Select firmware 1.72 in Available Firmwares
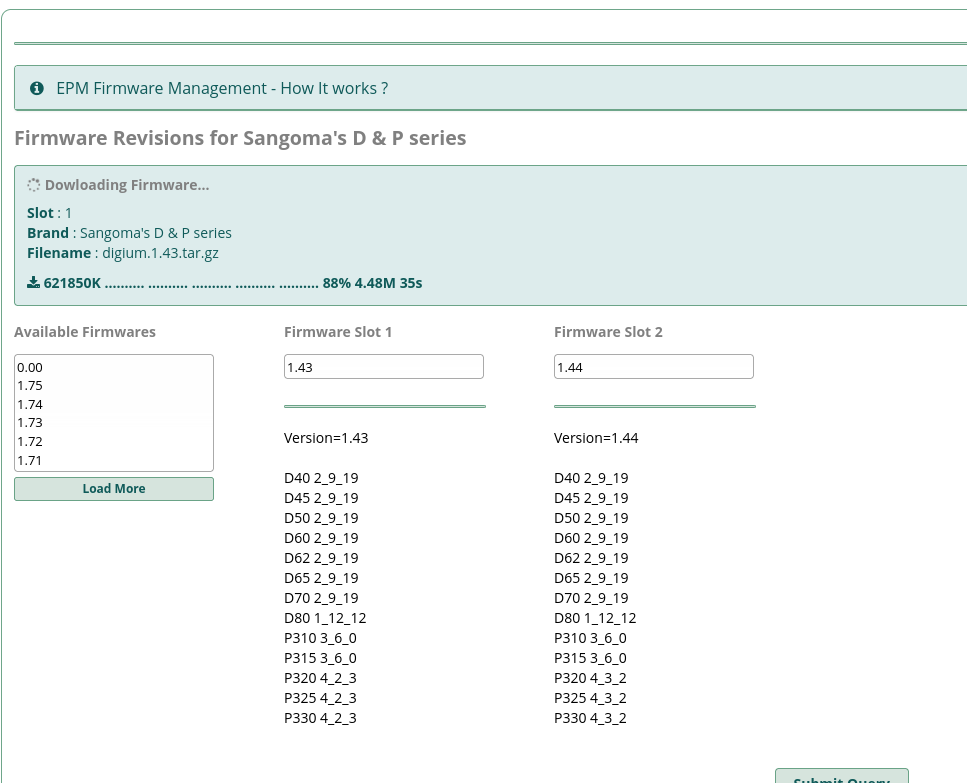The width and height of the screenshot is (967, 783). (x=113, y=441)
